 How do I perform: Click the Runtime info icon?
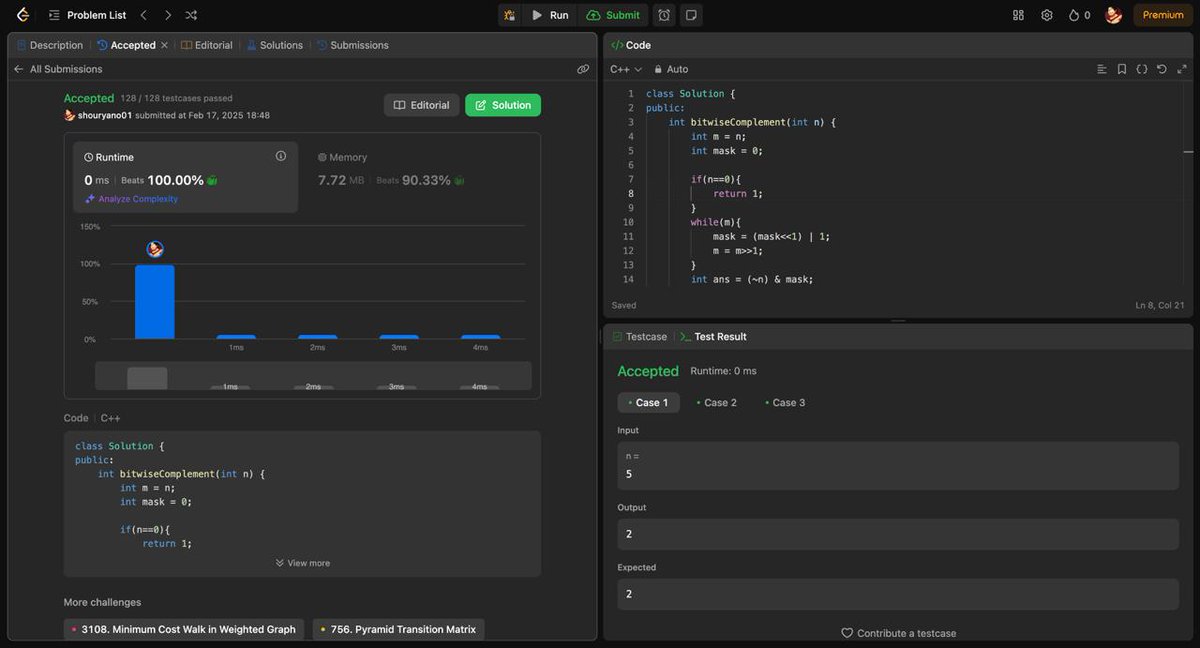click(x=281, y=156)
